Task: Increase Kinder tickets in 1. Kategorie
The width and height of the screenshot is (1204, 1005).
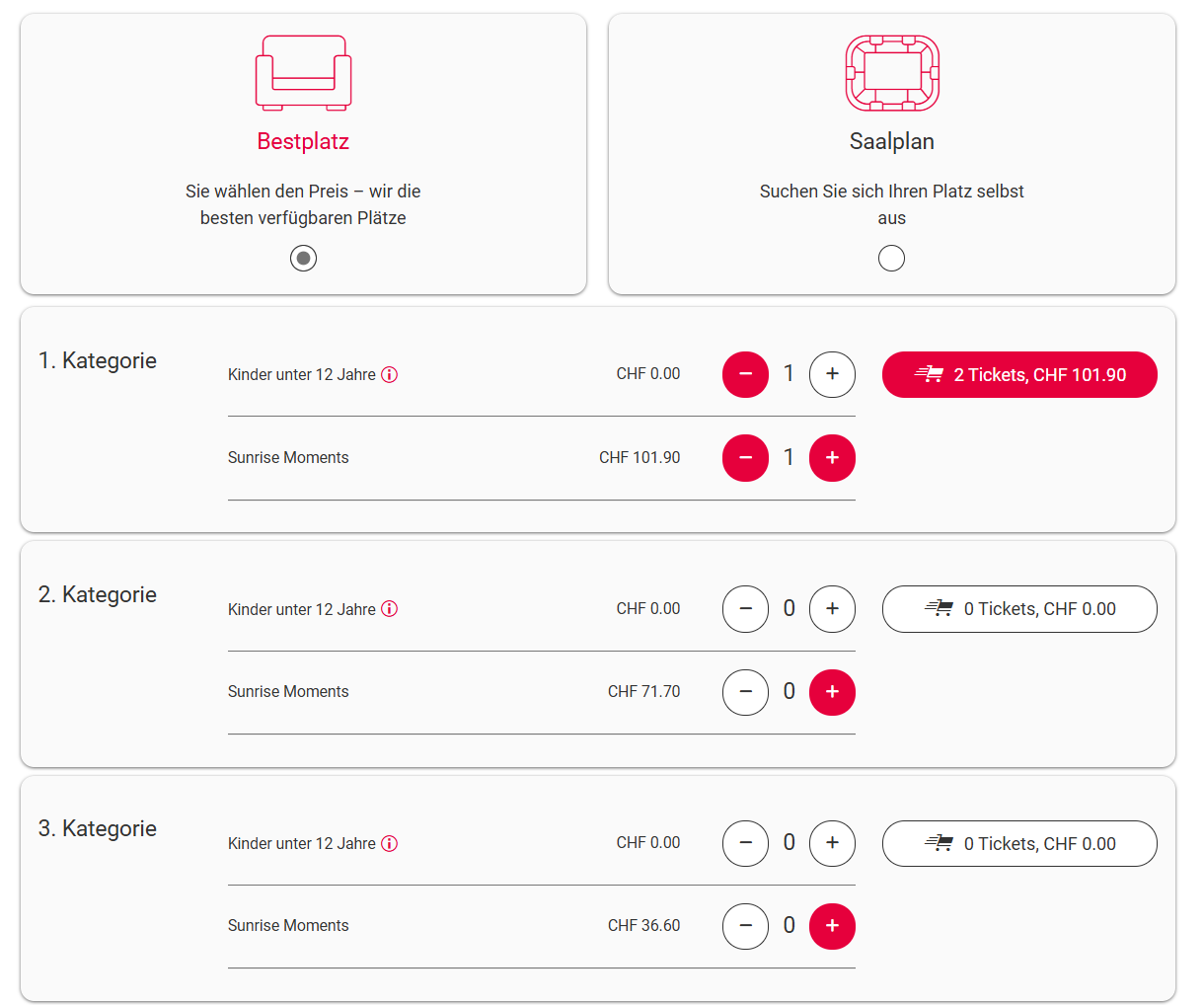Action: coord(832,374)
